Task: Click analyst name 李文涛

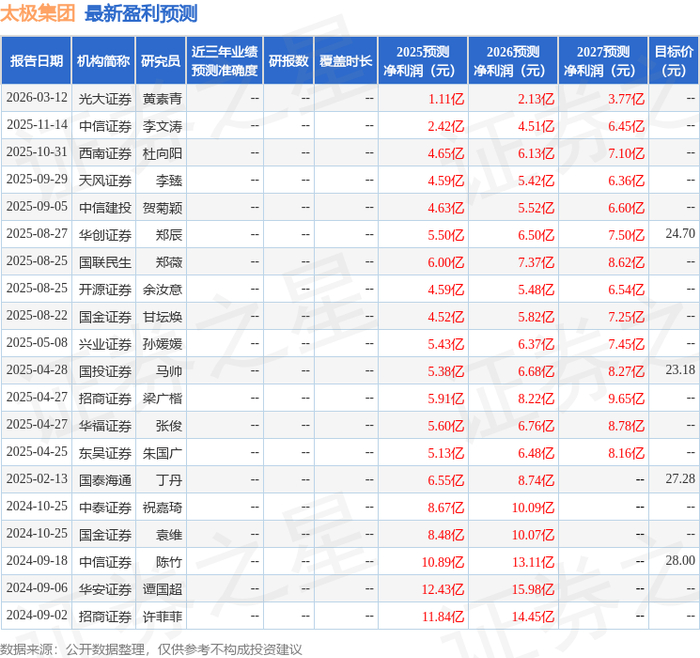Action: pos(162,126)
